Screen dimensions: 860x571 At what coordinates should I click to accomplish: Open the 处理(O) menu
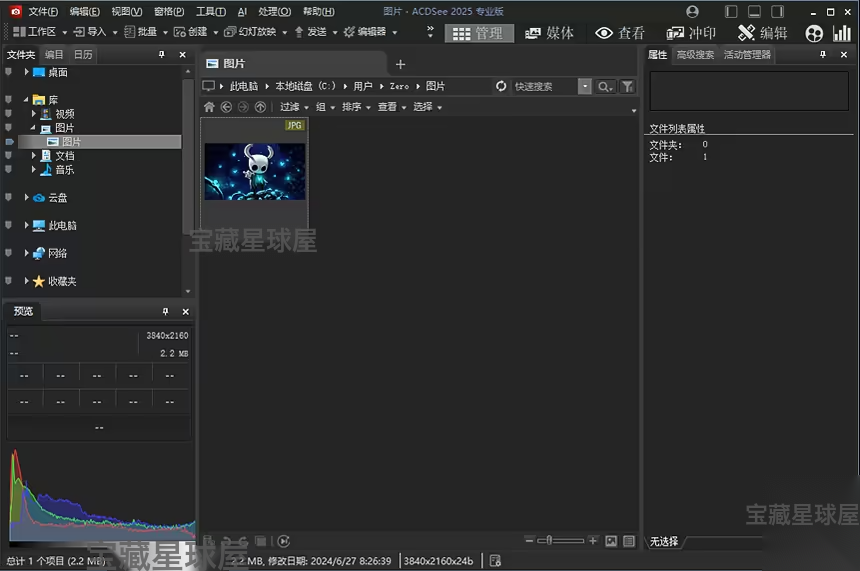pos(275,12)
